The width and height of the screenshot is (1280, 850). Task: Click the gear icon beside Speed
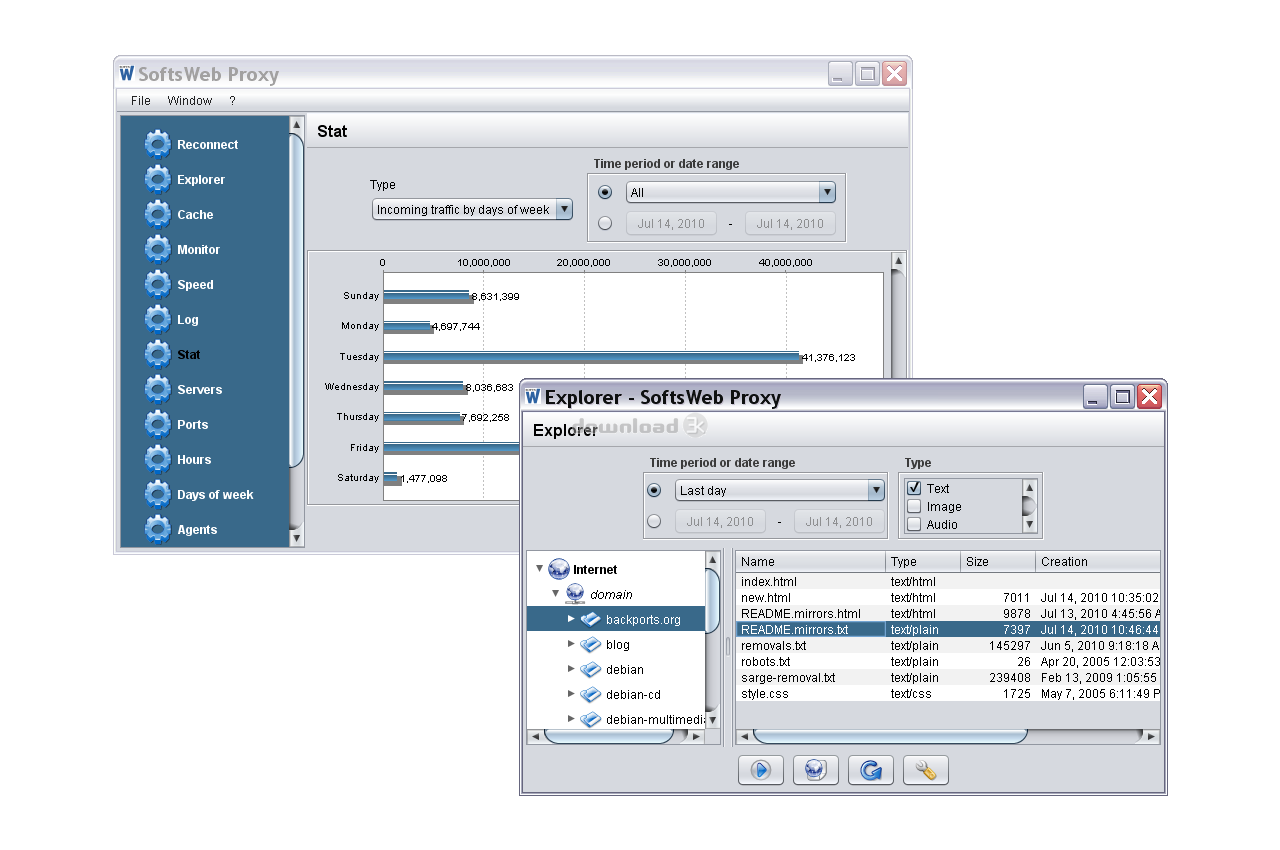pyautogui.click(x=157, y=284)
